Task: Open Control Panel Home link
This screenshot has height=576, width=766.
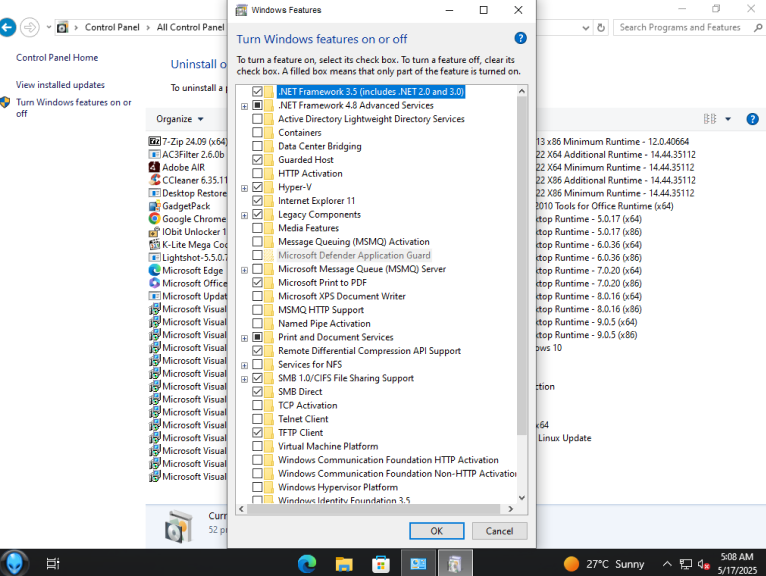Action: pos(57,58)
